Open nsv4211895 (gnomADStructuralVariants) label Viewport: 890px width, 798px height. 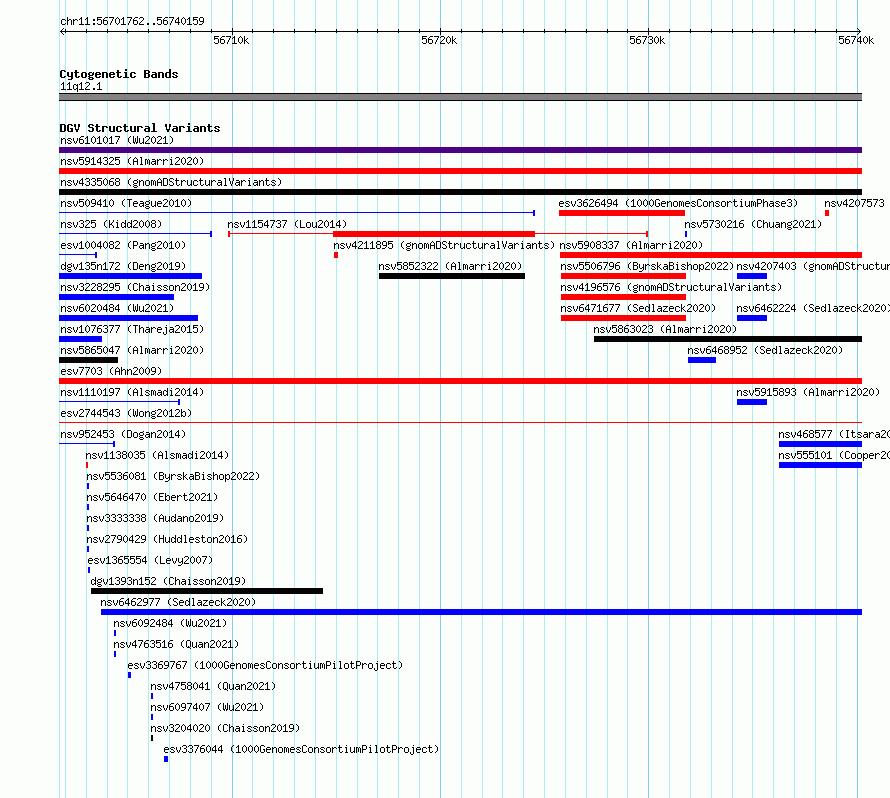point(444,245)
